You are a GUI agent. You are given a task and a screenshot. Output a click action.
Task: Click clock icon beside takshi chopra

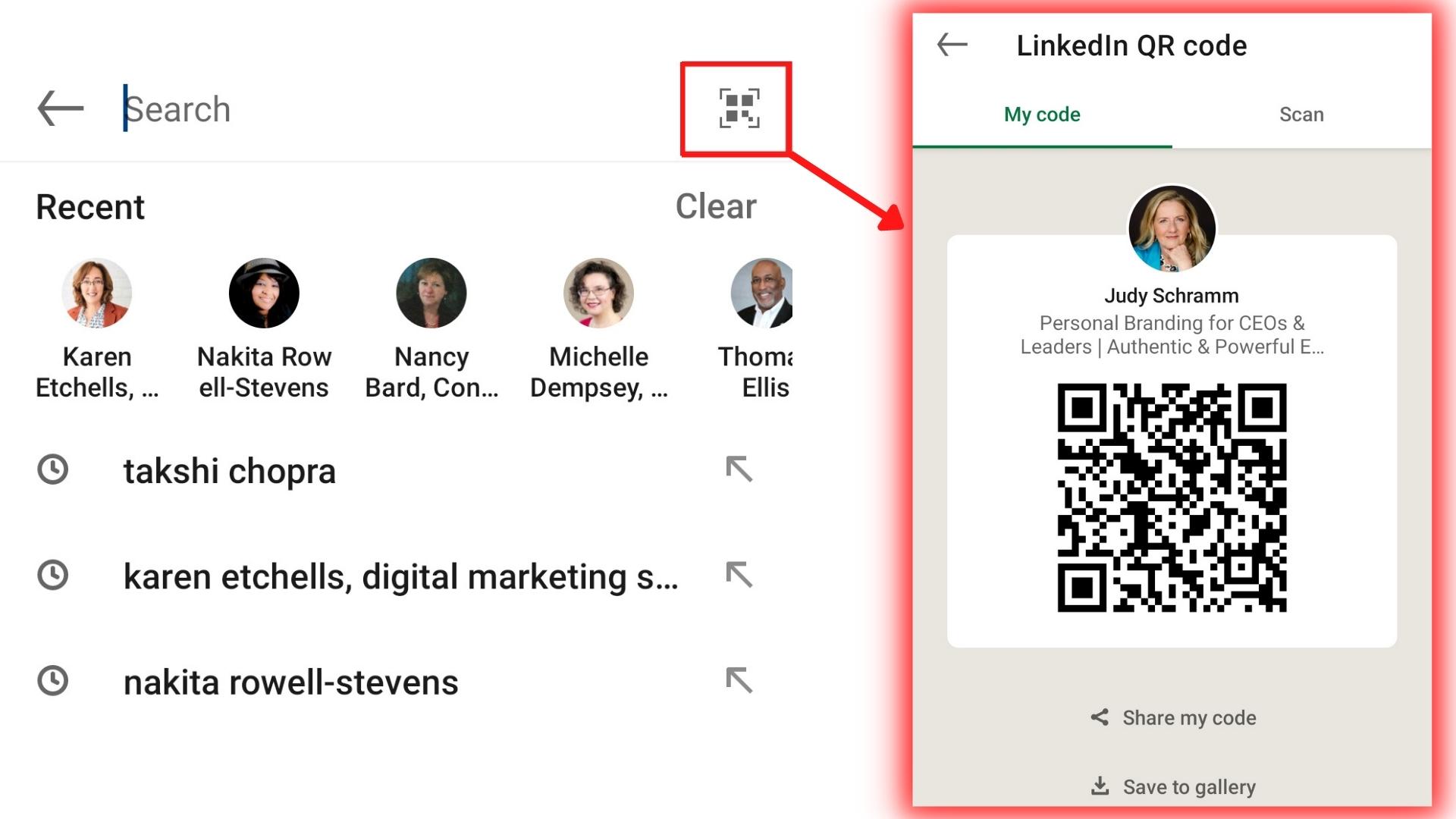coord(53,469)
